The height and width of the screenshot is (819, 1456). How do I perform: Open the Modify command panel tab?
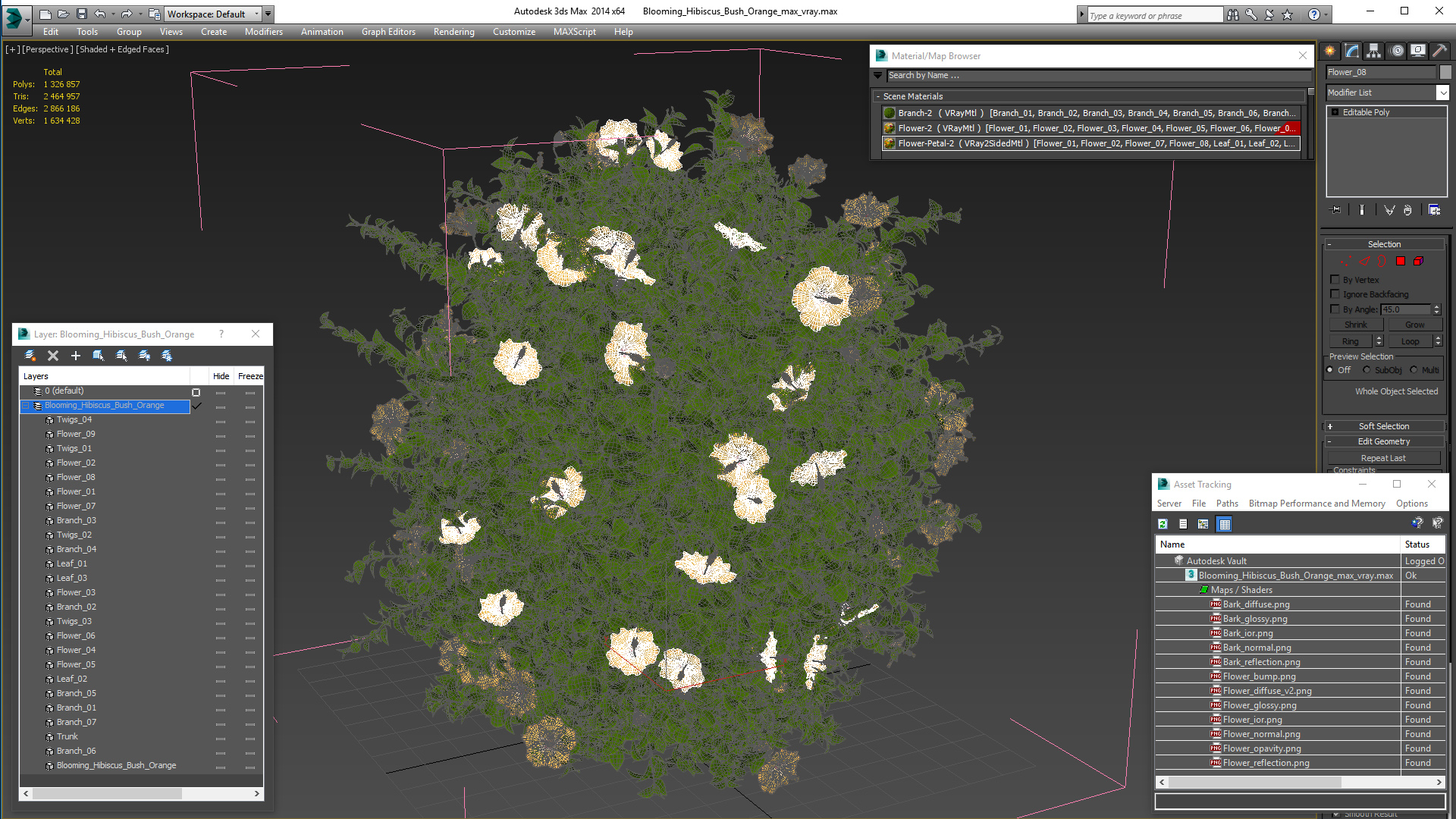pos(1352,51)
